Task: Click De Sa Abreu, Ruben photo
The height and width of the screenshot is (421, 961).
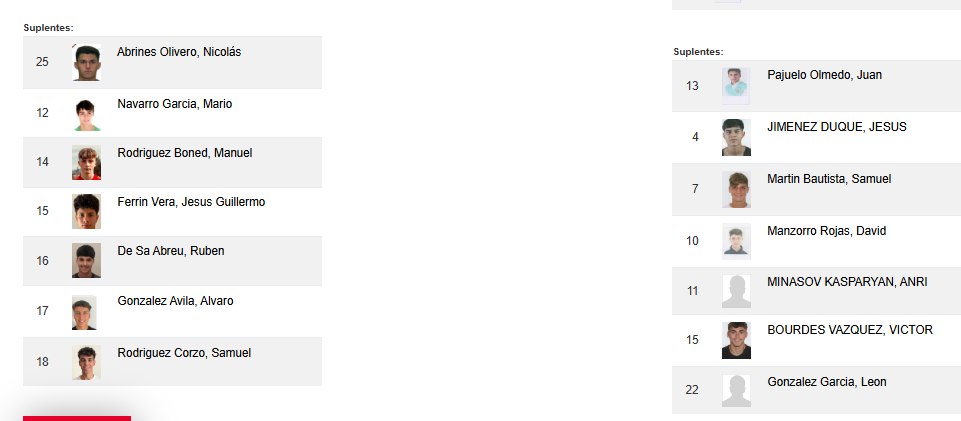Action: [87, 261]
